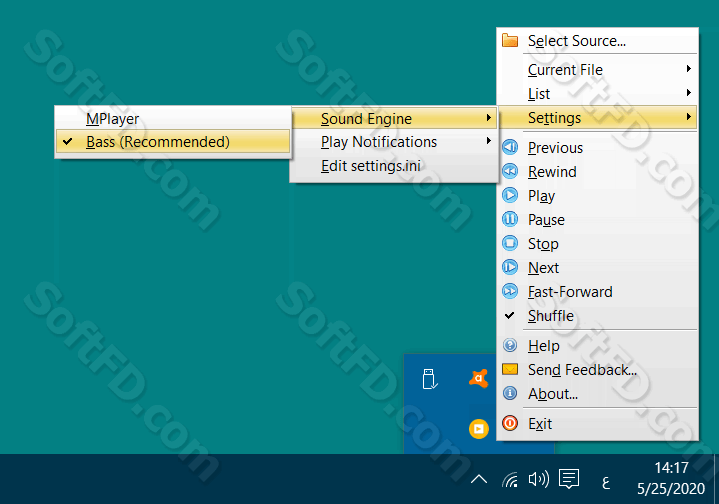This screenshot has height=504, width=719.
Task: Click the Stop square icon
Action: pos(510,243)
